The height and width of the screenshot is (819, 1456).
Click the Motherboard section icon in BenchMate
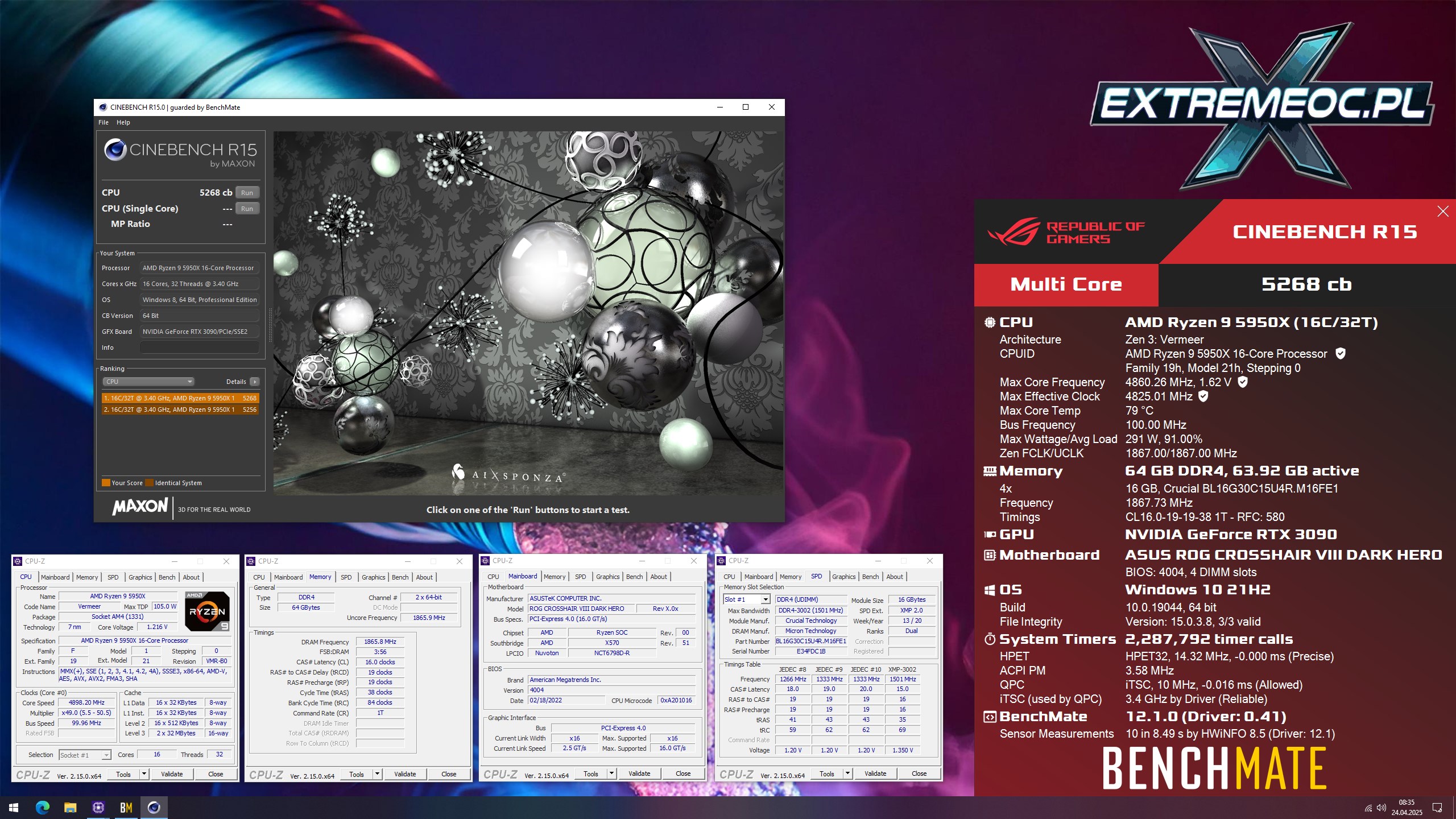990,555
